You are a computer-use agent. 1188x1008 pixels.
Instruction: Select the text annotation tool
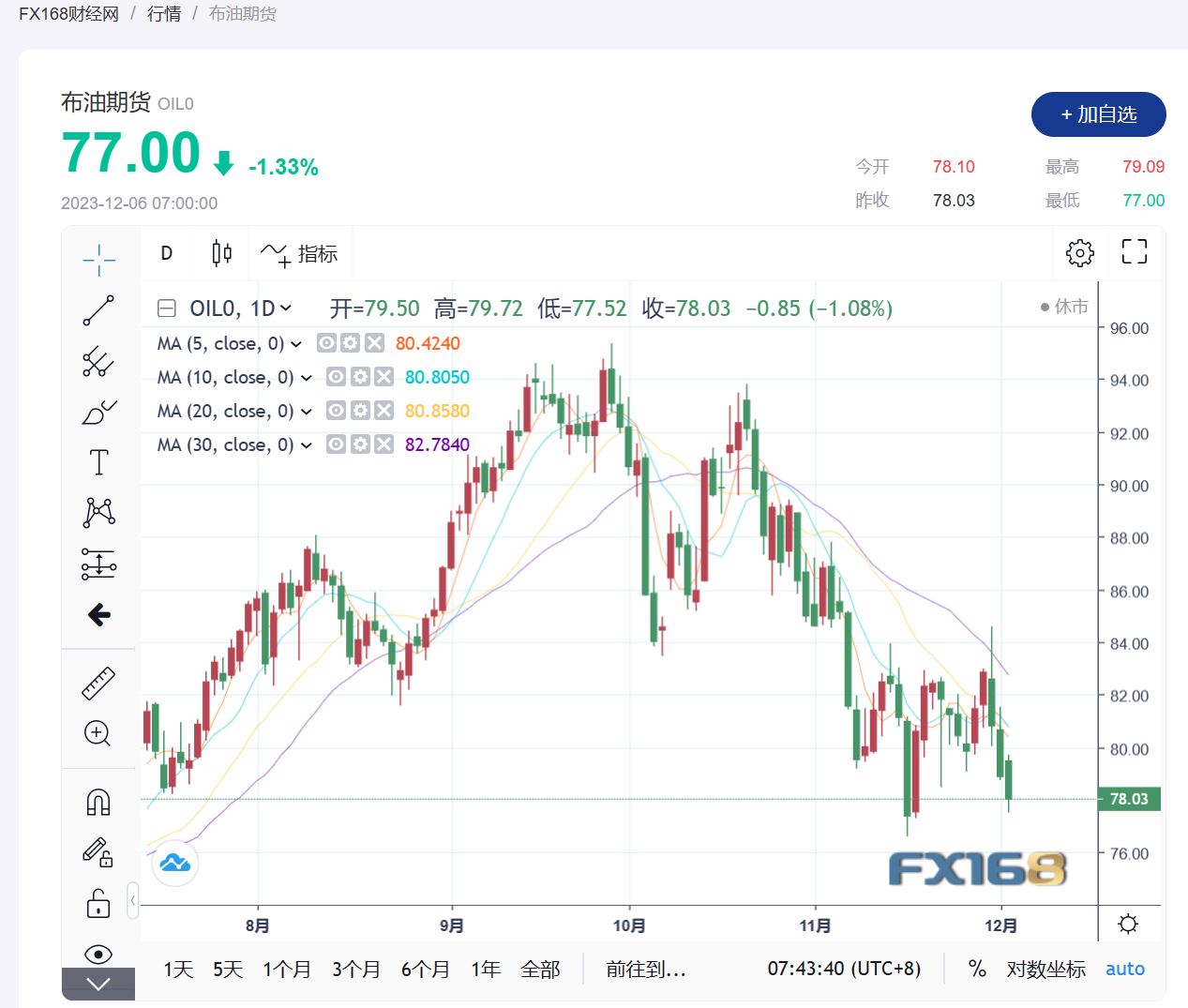click(98, 462)
